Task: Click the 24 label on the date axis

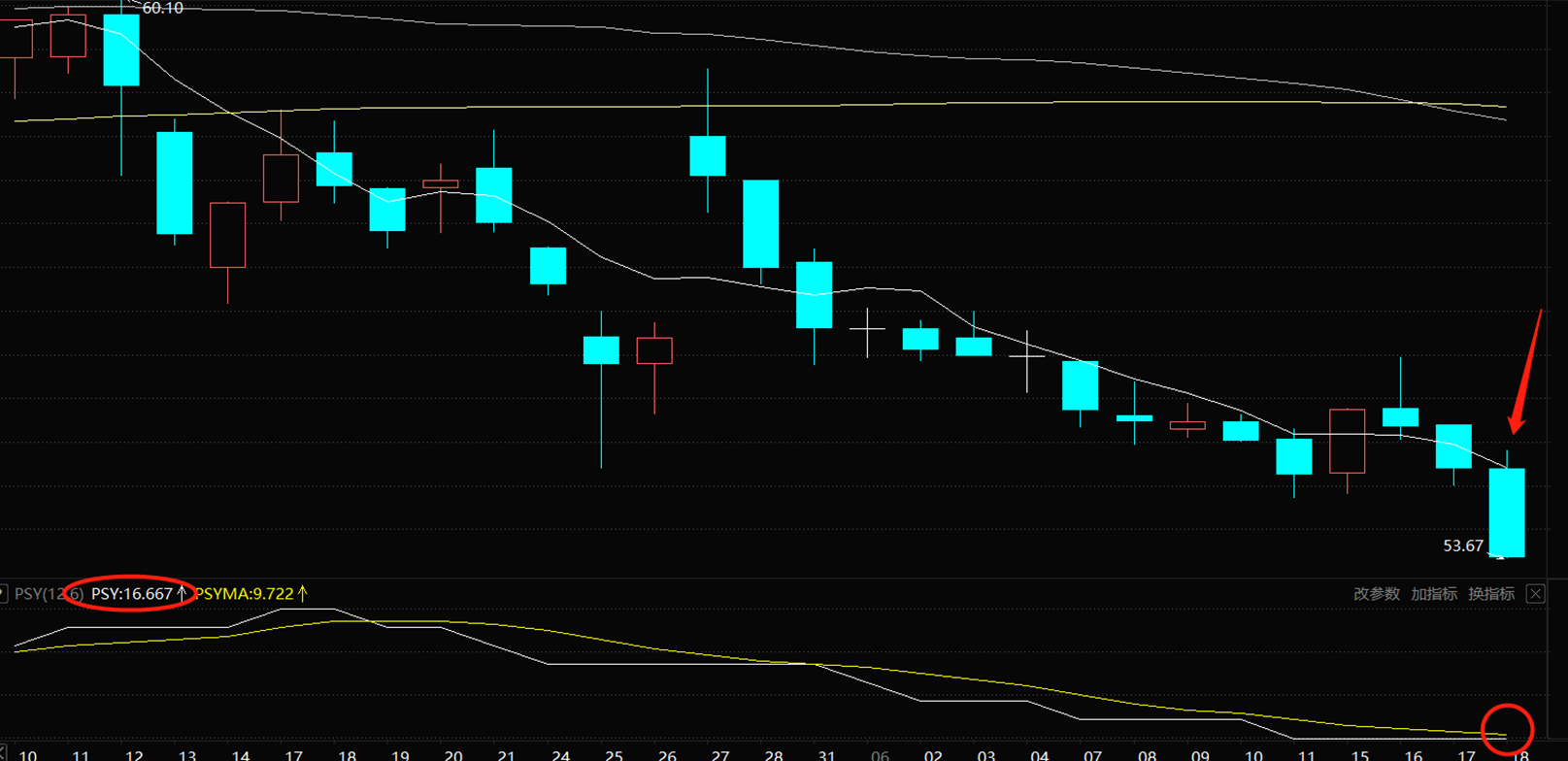Action: point(560,755)
